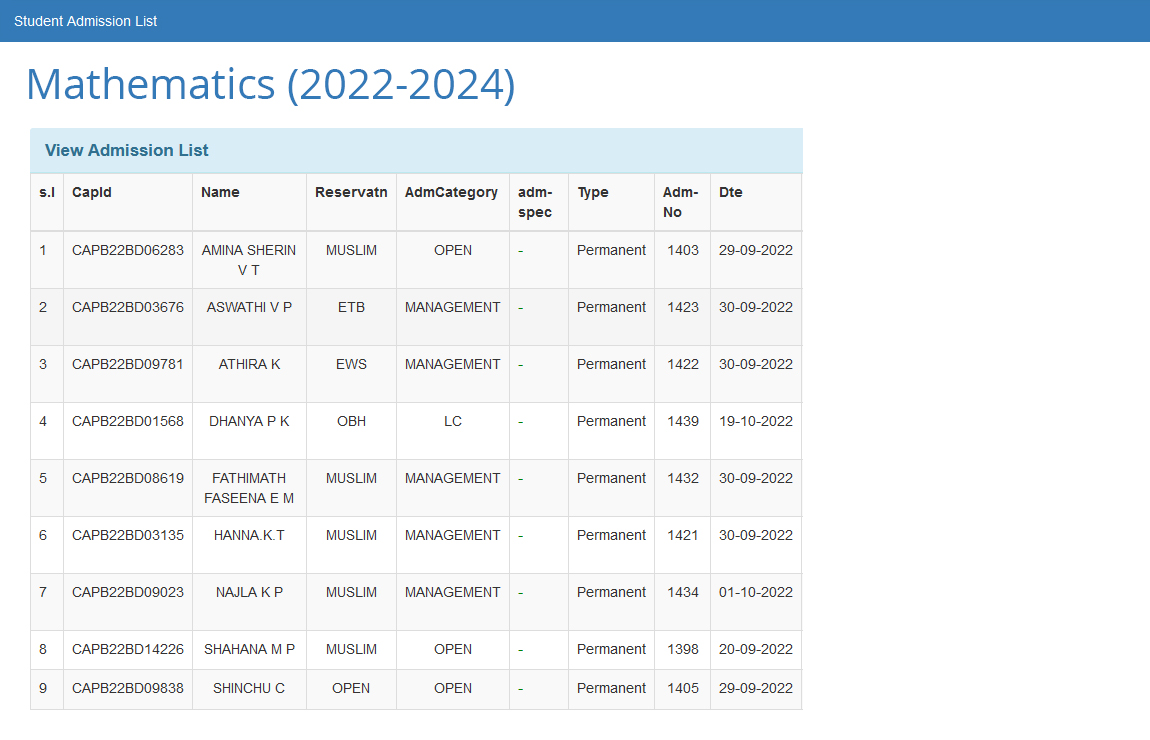Select student name ASWATHI V P
This screenshot has width=1150, height=740.
point(249,307)
